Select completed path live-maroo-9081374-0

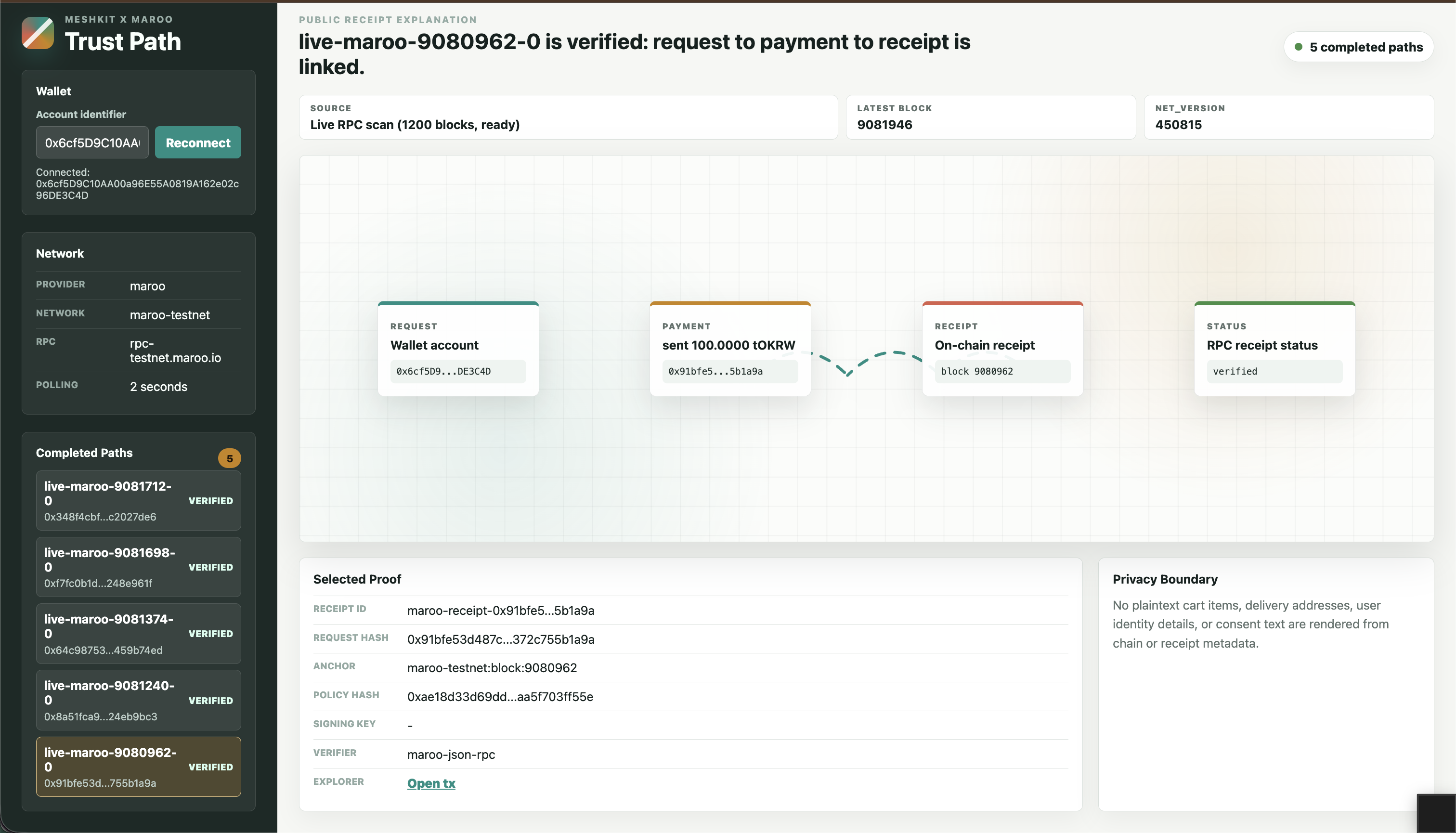click(x=139, y=633)
